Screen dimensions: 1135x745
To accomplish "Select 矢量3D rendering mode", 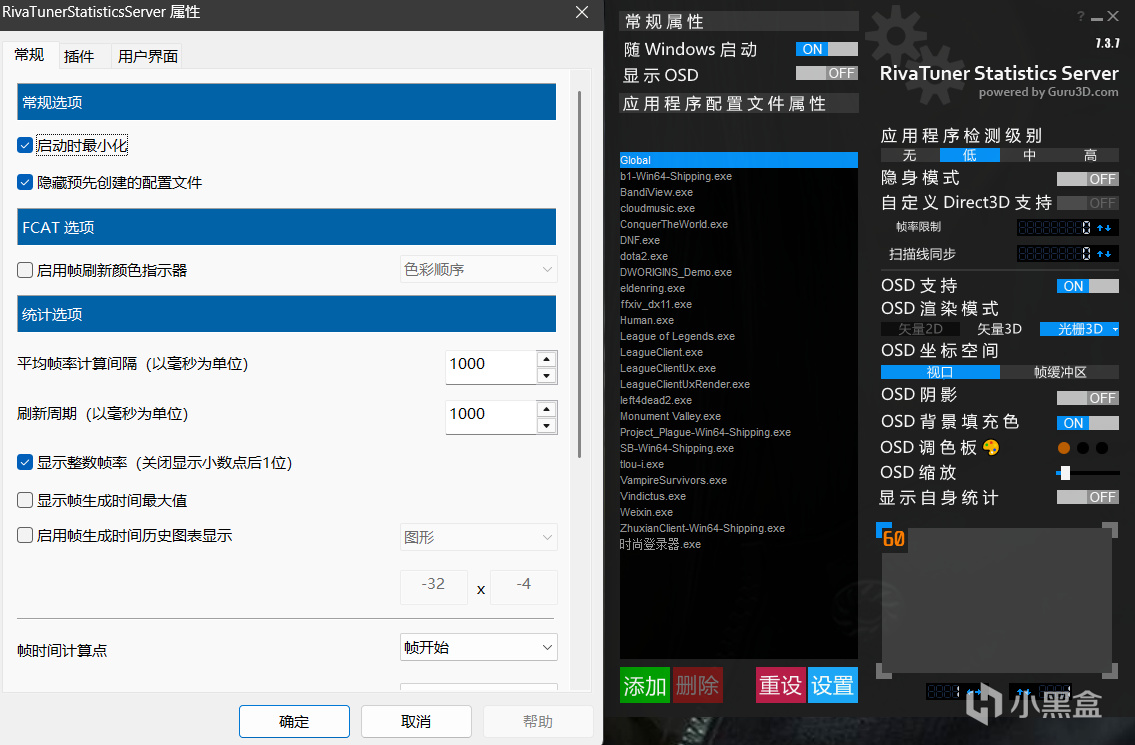I will 1000,329.
